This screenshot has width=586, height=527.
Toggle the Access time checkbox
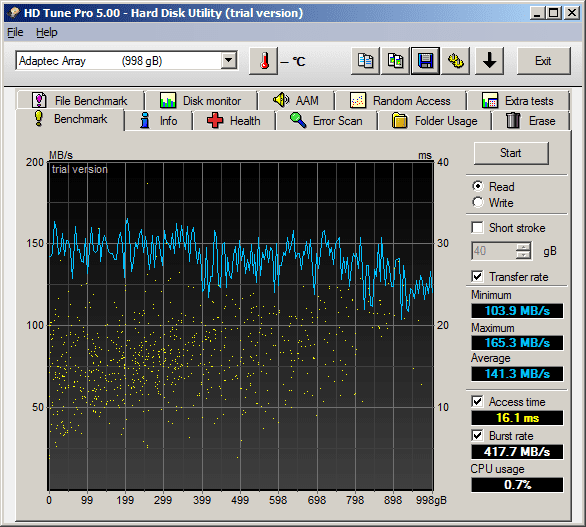477,401
